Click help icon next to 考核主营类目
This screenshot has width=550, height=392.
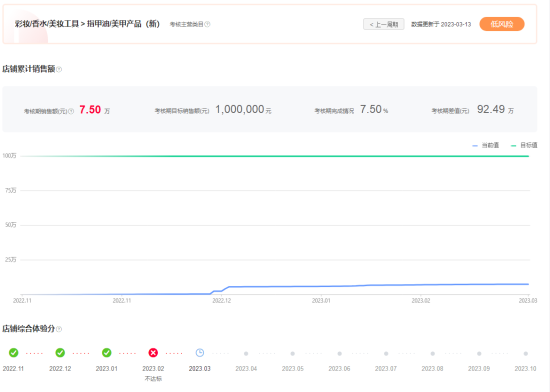click(207, 24)
